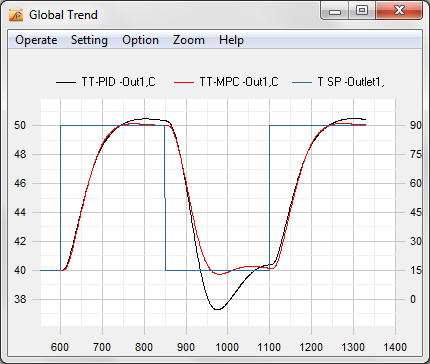430x364 pixels.
Task: Click the 50 value on left axis
Action: point(20,125)
